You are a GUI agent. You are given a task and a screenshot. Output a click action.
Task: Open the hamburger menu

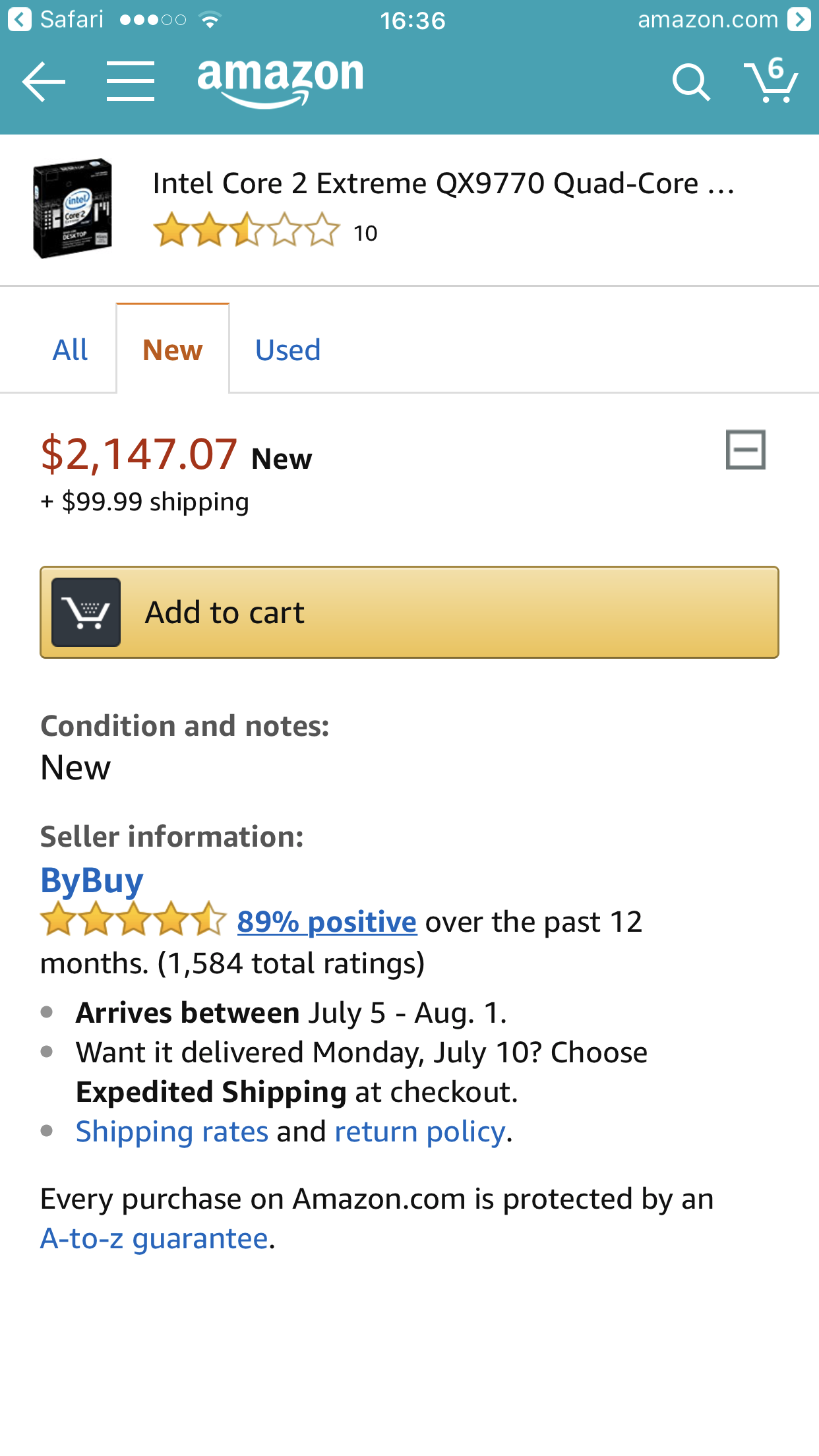tap(131, 82)
